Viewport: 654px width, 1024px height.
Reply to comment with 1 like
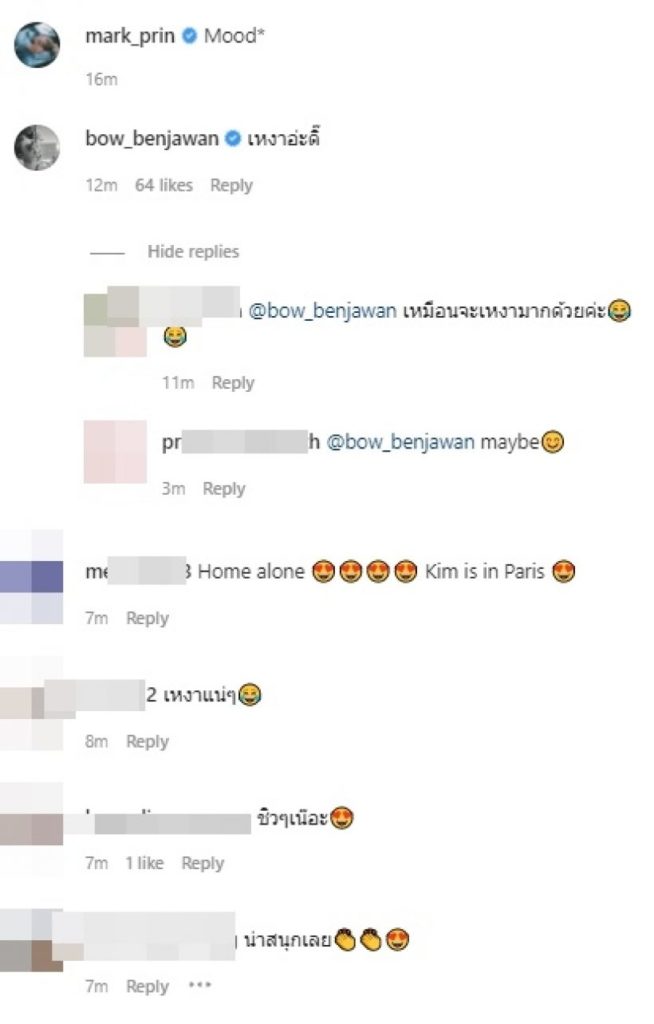tap(203, 863)
